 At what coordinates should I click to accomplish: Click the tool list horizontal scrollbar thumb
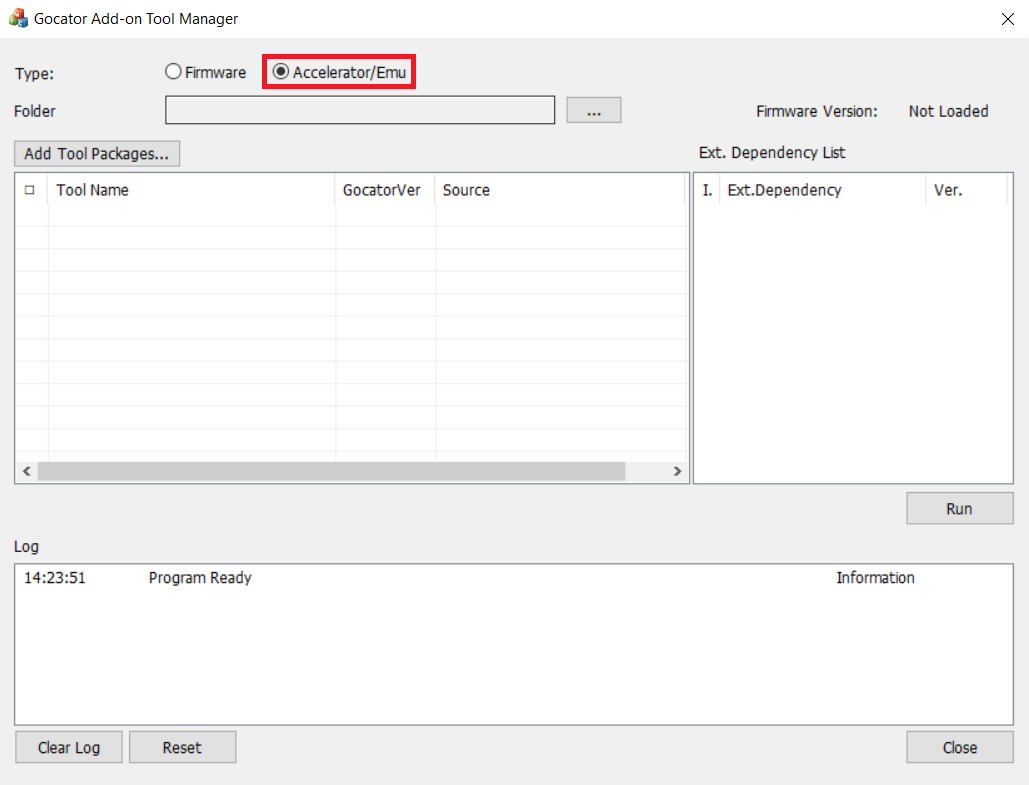point(331,471)
